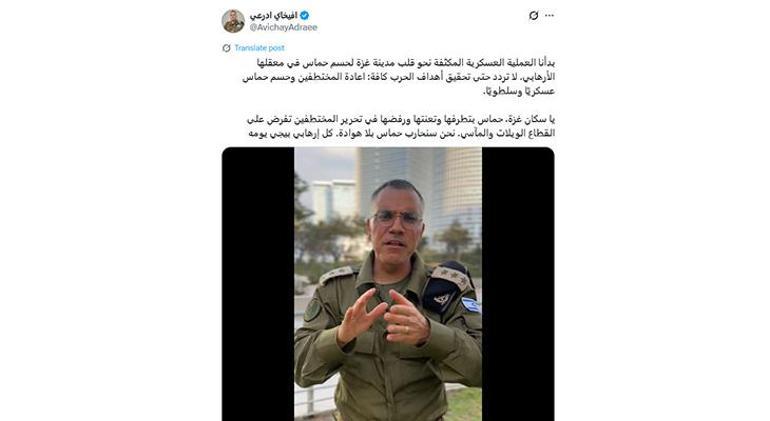Screen dimensions: 770x421
Task: Click the first Arabic paragraph of the post
Action: point(398,77)
